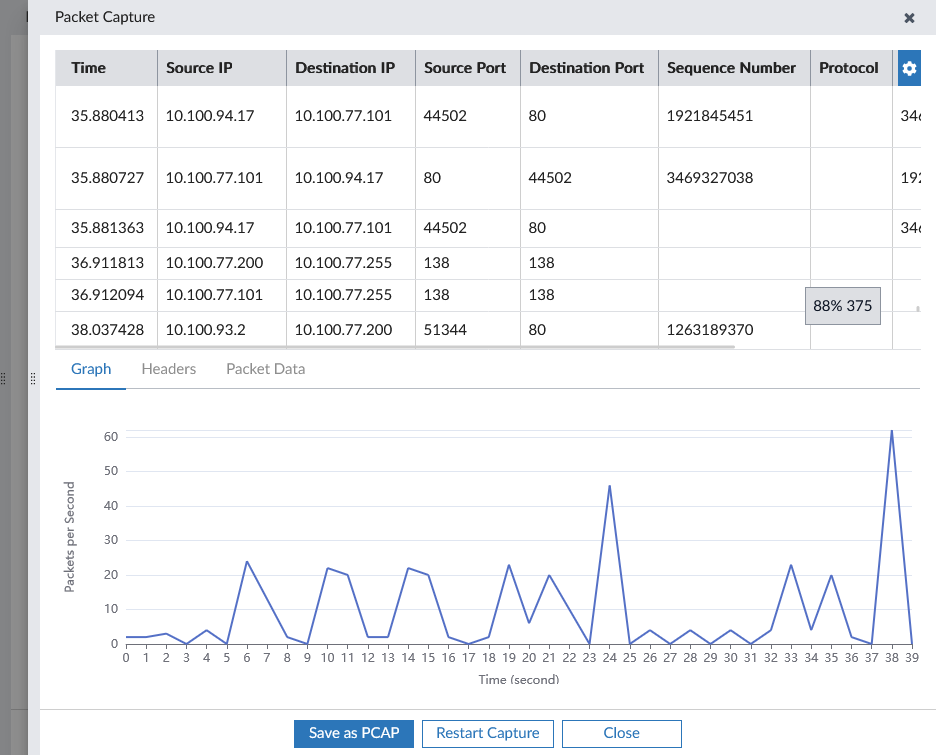The width and height of the screenshot is (937, 755).
Task: Click the tallest spike near 38 seconds on graph
Action: tap(893, 432)
